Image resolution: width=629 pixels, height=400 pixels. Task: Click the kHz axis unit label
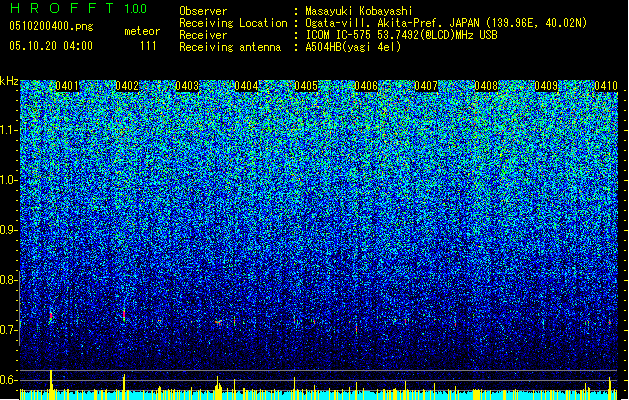pos(9,80)
